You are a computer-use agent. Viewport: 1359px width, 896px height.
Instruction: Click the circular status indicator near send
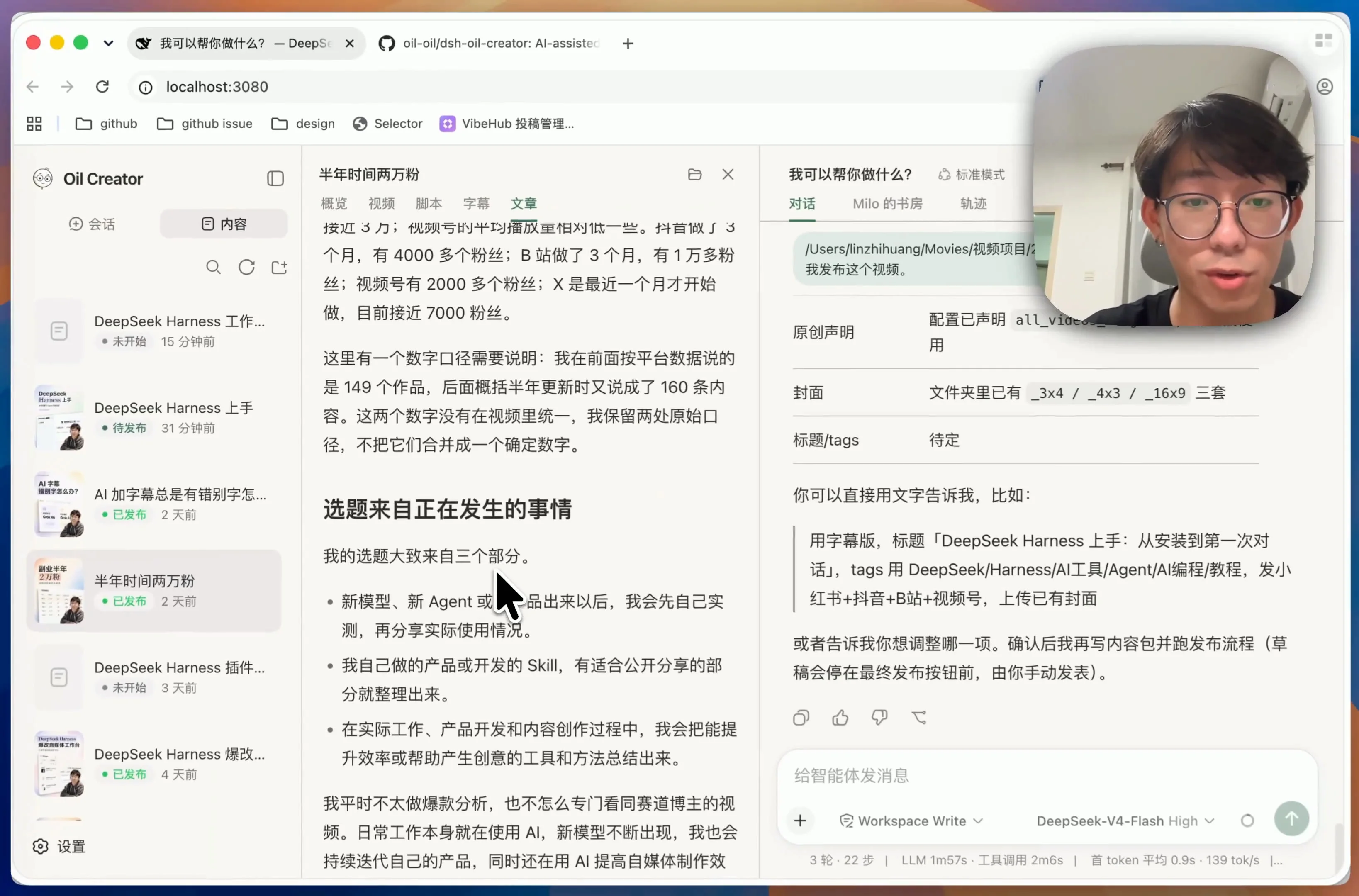pyautogui.click(x=1247, y=821)
